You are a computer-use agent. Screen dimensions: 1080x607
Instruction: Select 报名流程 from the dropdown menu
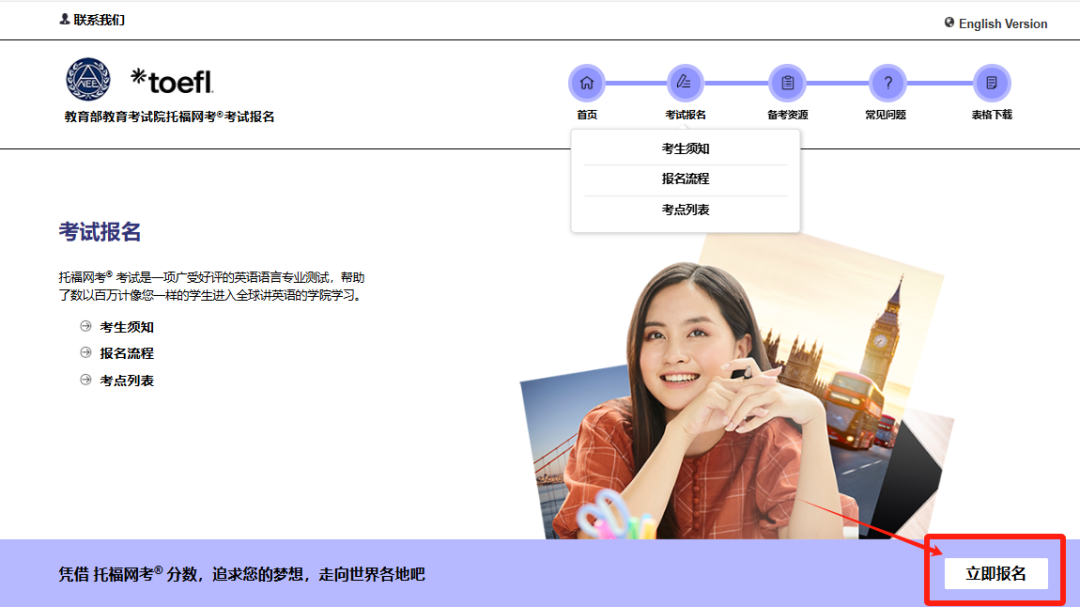pos(684,178)
